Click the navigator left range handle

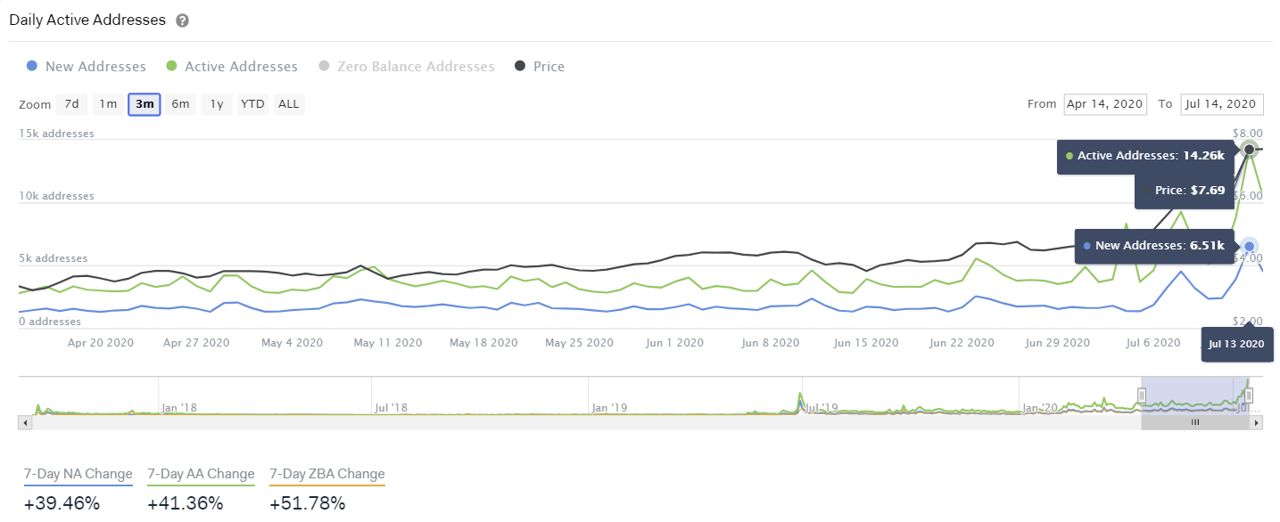coord(1142,395)
